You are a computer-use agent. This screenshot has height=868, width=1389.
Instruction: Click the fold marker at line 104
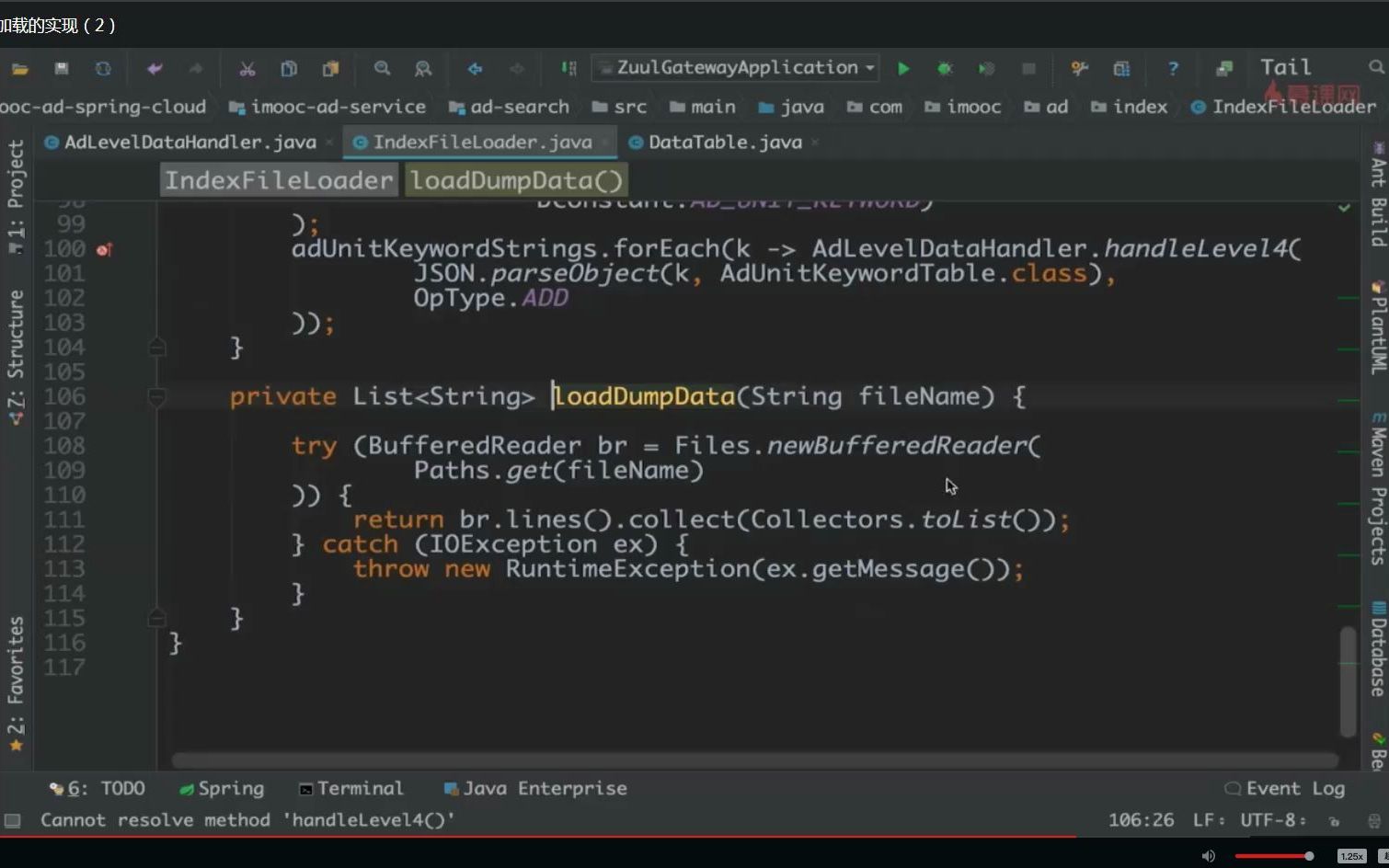[156, 348]
